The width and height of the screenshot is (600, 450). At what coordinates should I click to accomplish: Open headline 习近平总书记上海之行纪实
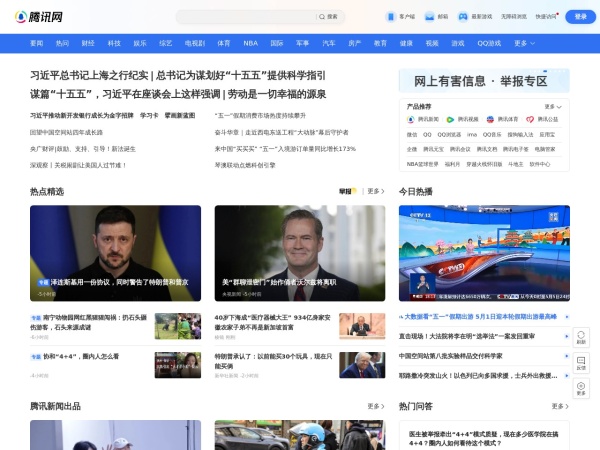coord(89,75)
